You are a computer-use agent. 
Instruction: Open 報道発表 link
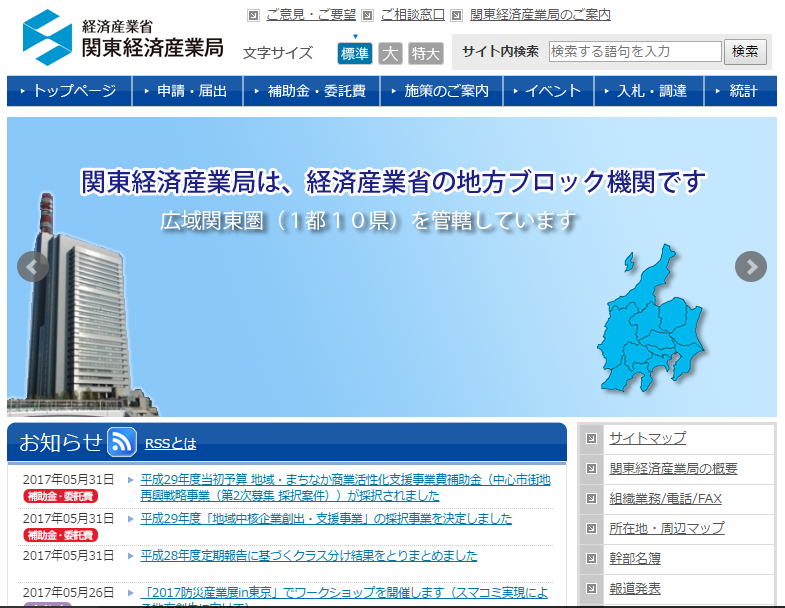[634, 588]
